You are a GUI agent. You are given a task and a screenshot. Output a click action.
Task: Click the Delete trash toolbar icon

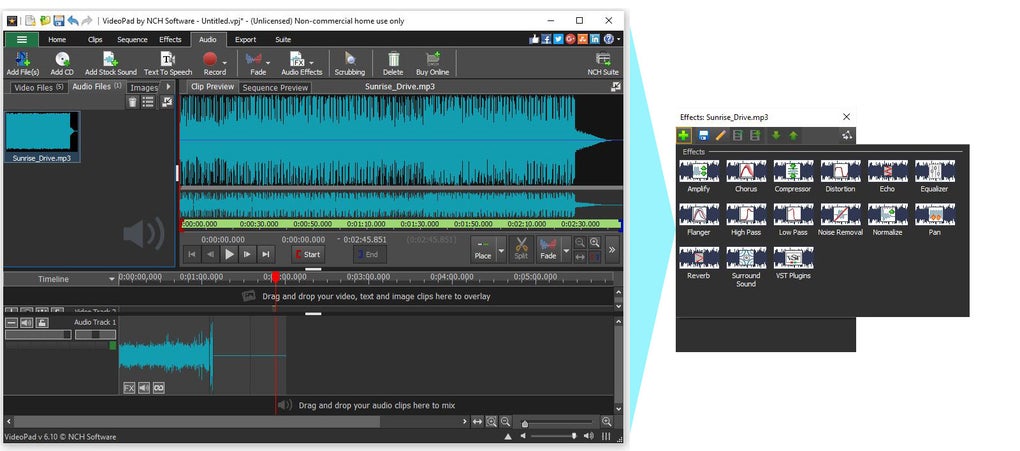coord(393,64)
